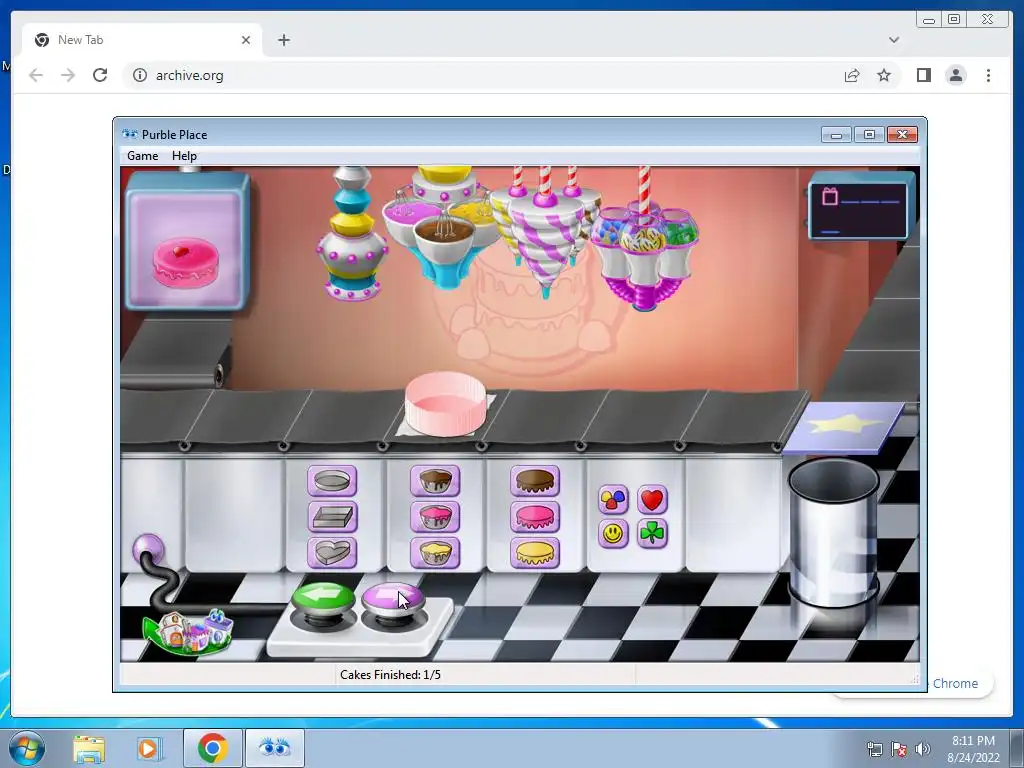The height and width of the screenshot is (768, 1024).
Task: Close the New Tab browser tab
Action: coord(246,40)
